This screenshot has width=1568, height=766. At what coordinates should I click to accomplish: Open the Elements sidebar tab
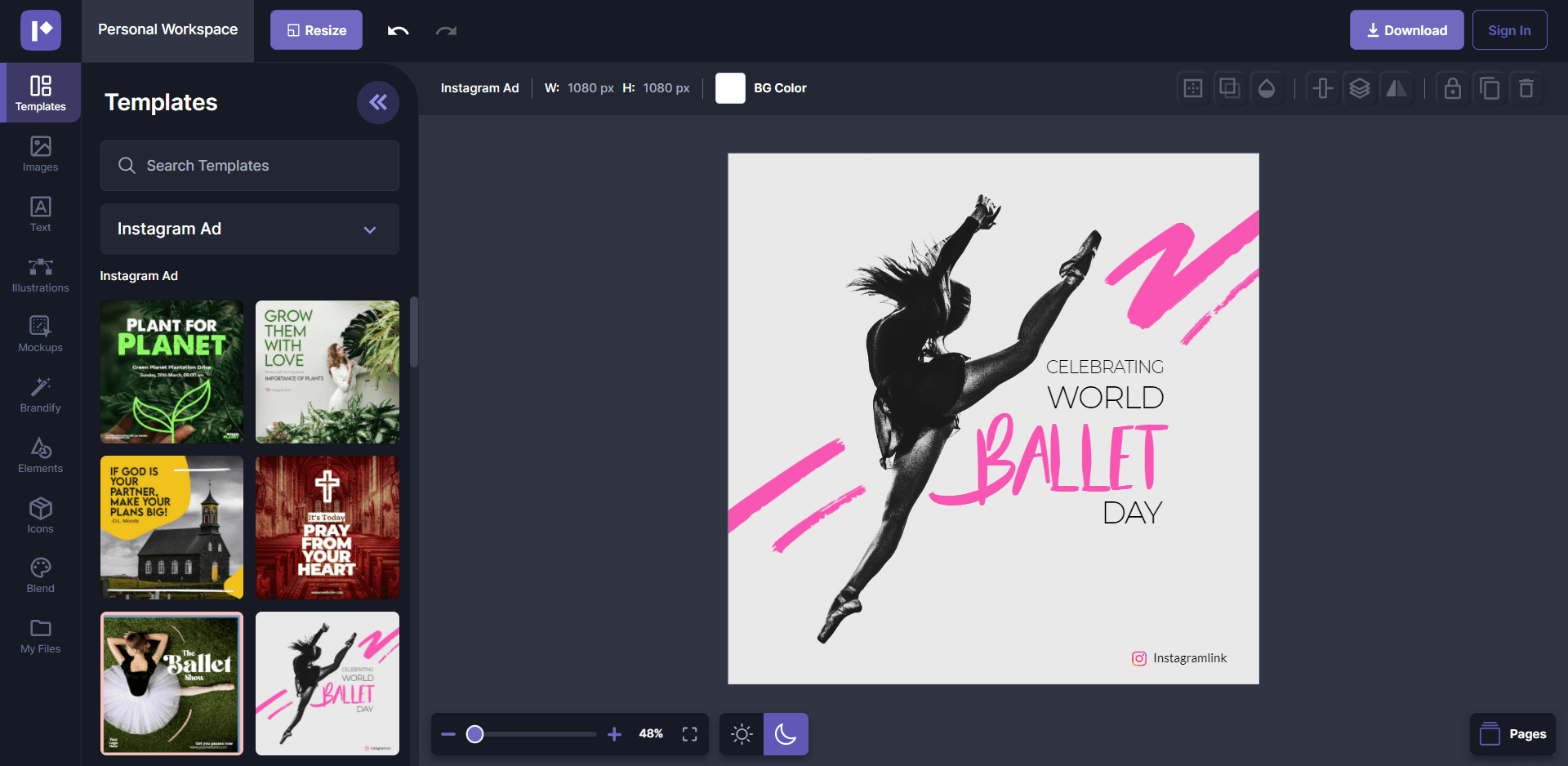40,455
